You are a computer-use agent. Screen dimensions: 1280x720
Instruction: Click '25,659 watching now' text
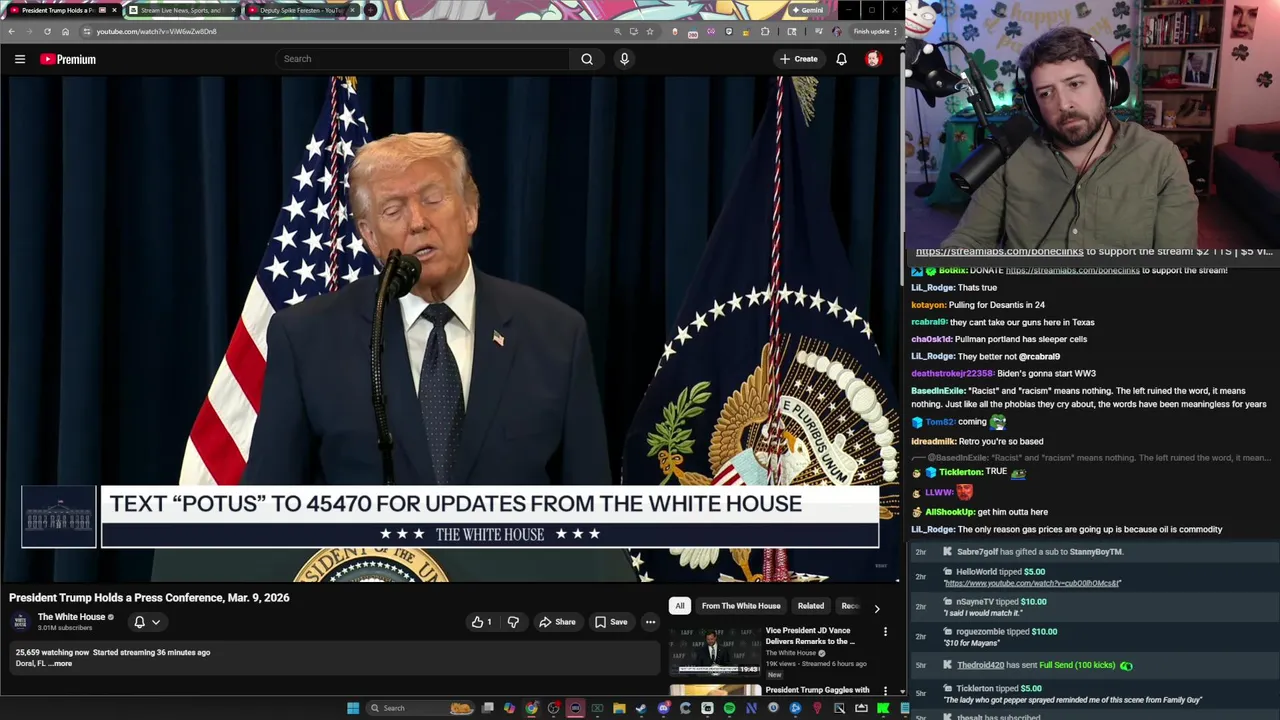click(x=52, y=652)
